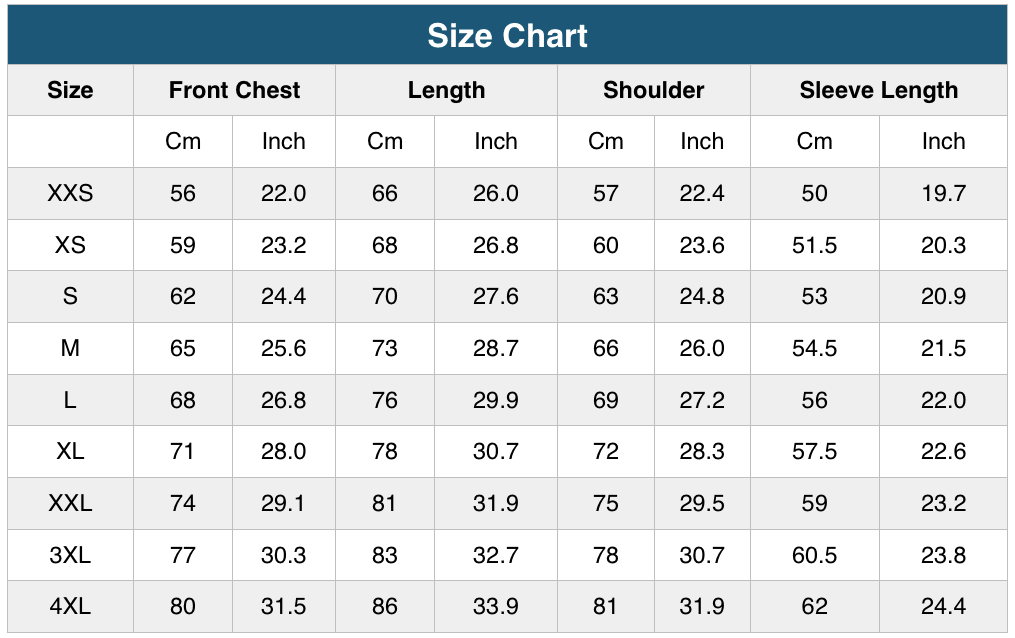1015x638 pixels.
Task: Click the Cm subheader under Front Chest
Action: [x=183, y=142]
